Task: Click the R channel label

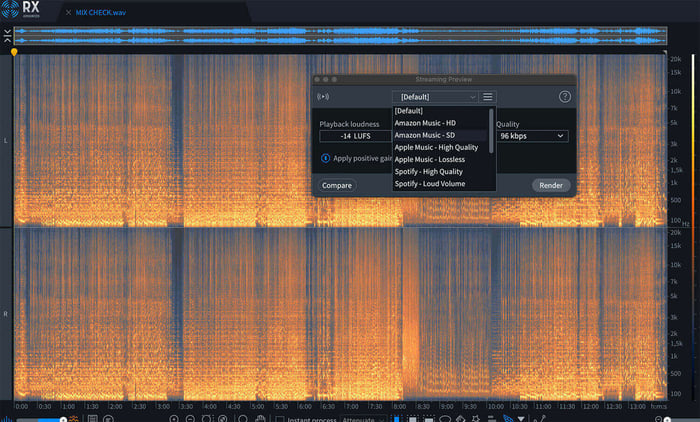Action: (6, 314)
